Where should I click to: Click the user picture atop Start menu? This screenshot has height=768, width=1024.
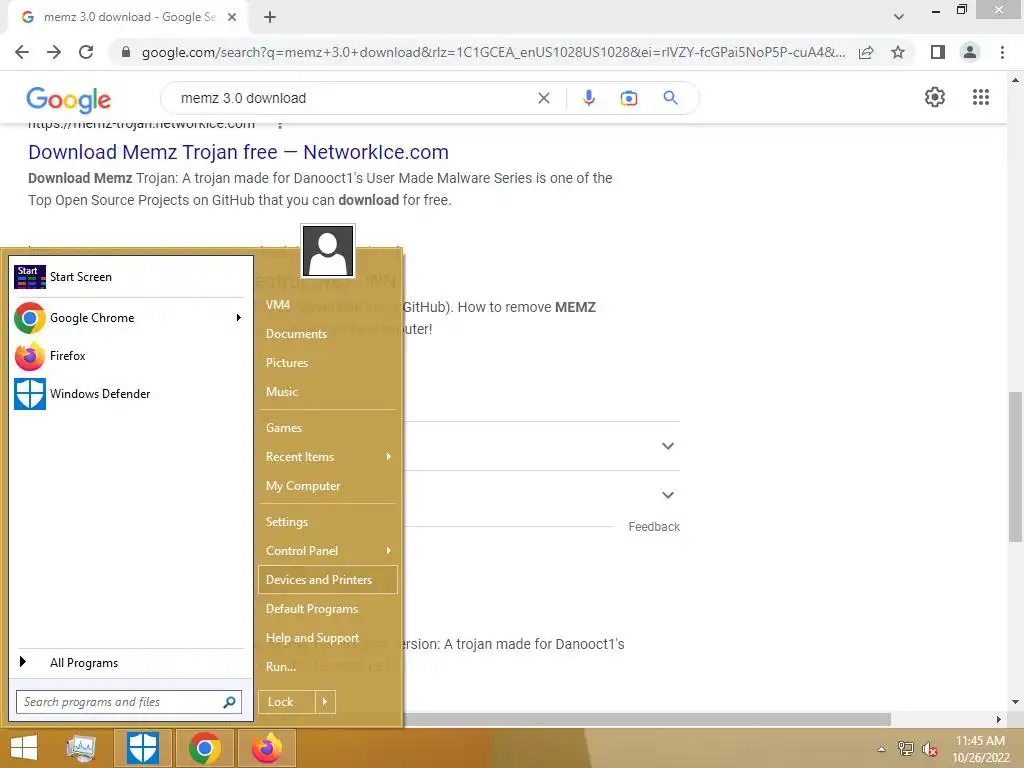click(328, 251)
